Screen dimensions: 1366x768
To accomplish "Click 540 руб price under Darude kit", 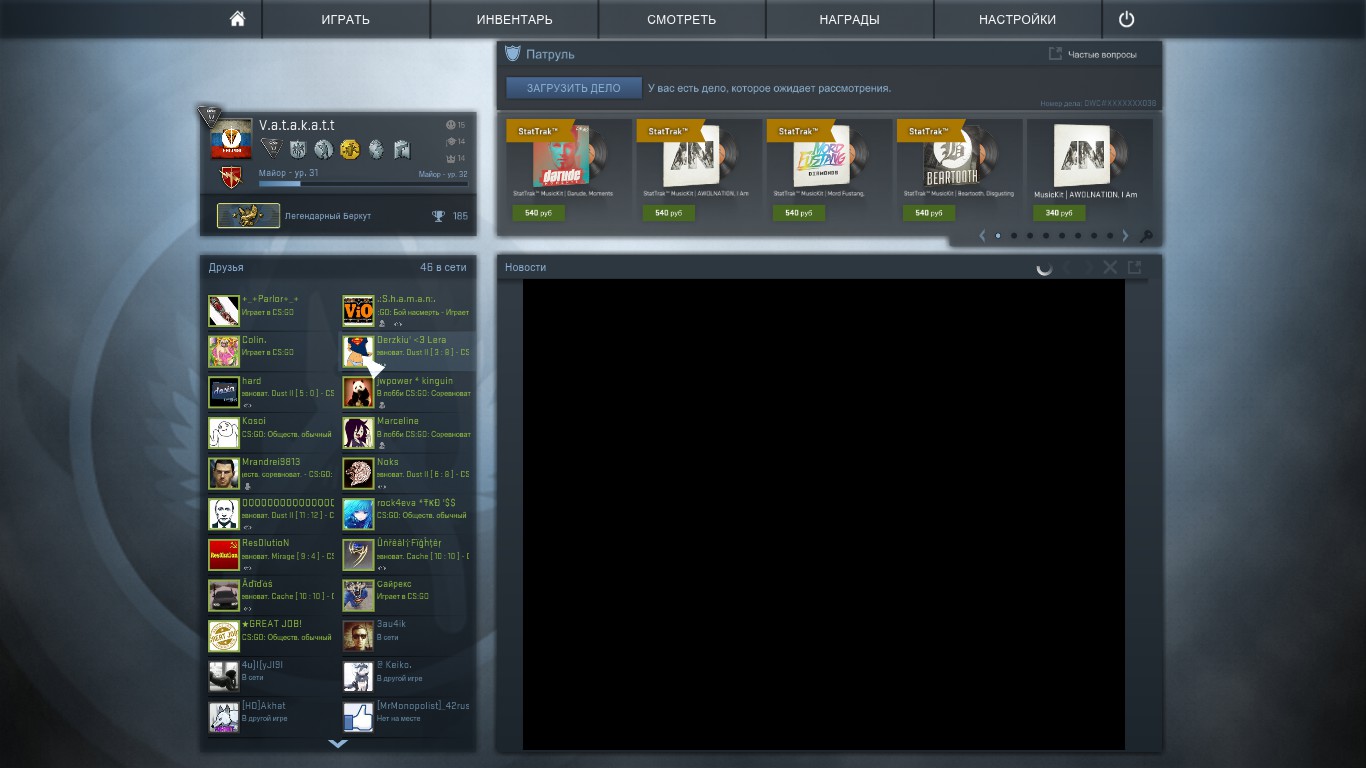I will (x=539, y=213).
